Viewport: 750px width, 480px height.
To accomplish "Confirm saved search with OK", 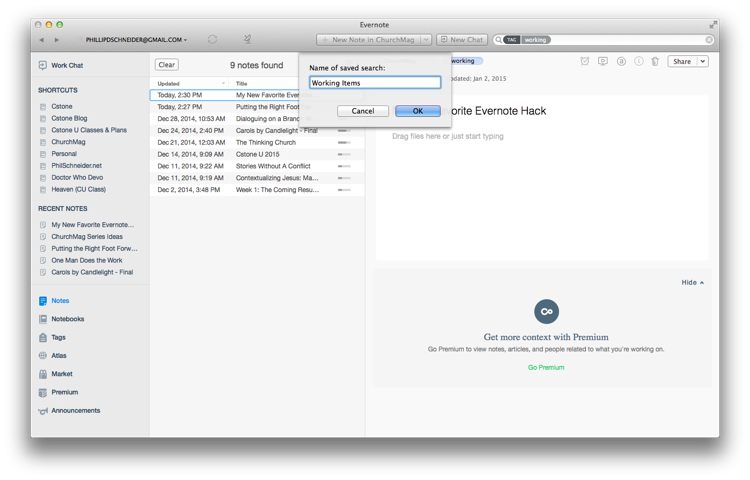I will coord(418,111).
